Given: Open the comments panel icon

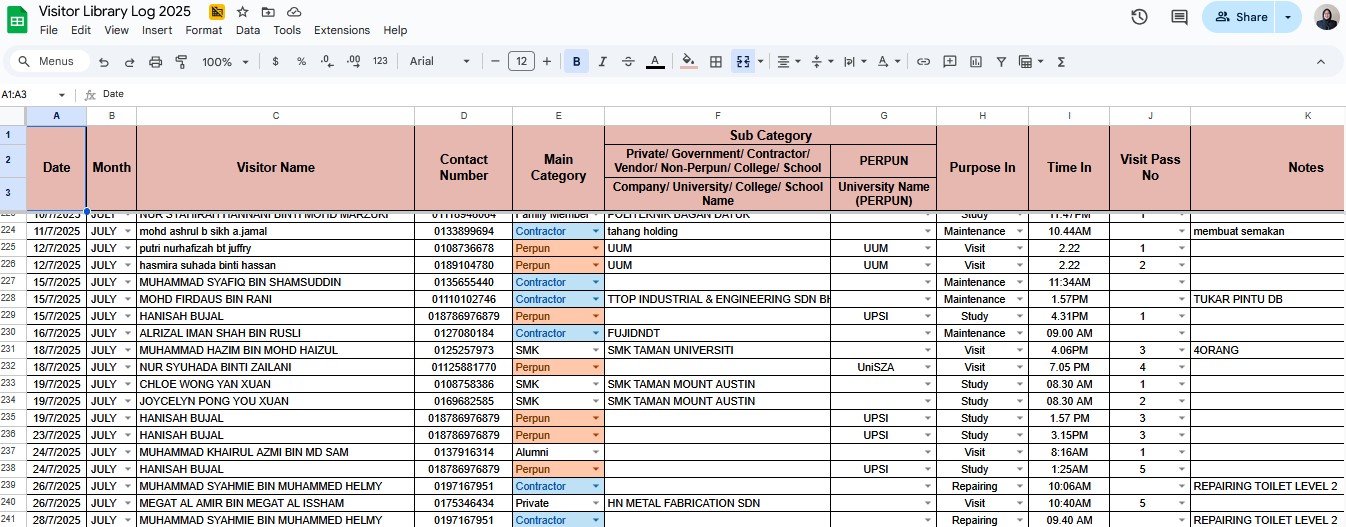Looking at the screenshot, I should point(1179,17).
